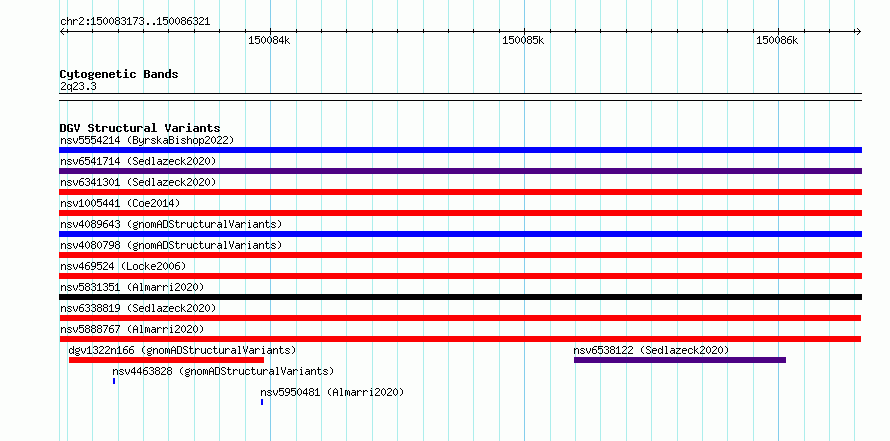The width and height of the screenshot is (890, 441).
Task: Select the red bar under nsv4080798
Action: pyautogui.click(x=460, y=255)
